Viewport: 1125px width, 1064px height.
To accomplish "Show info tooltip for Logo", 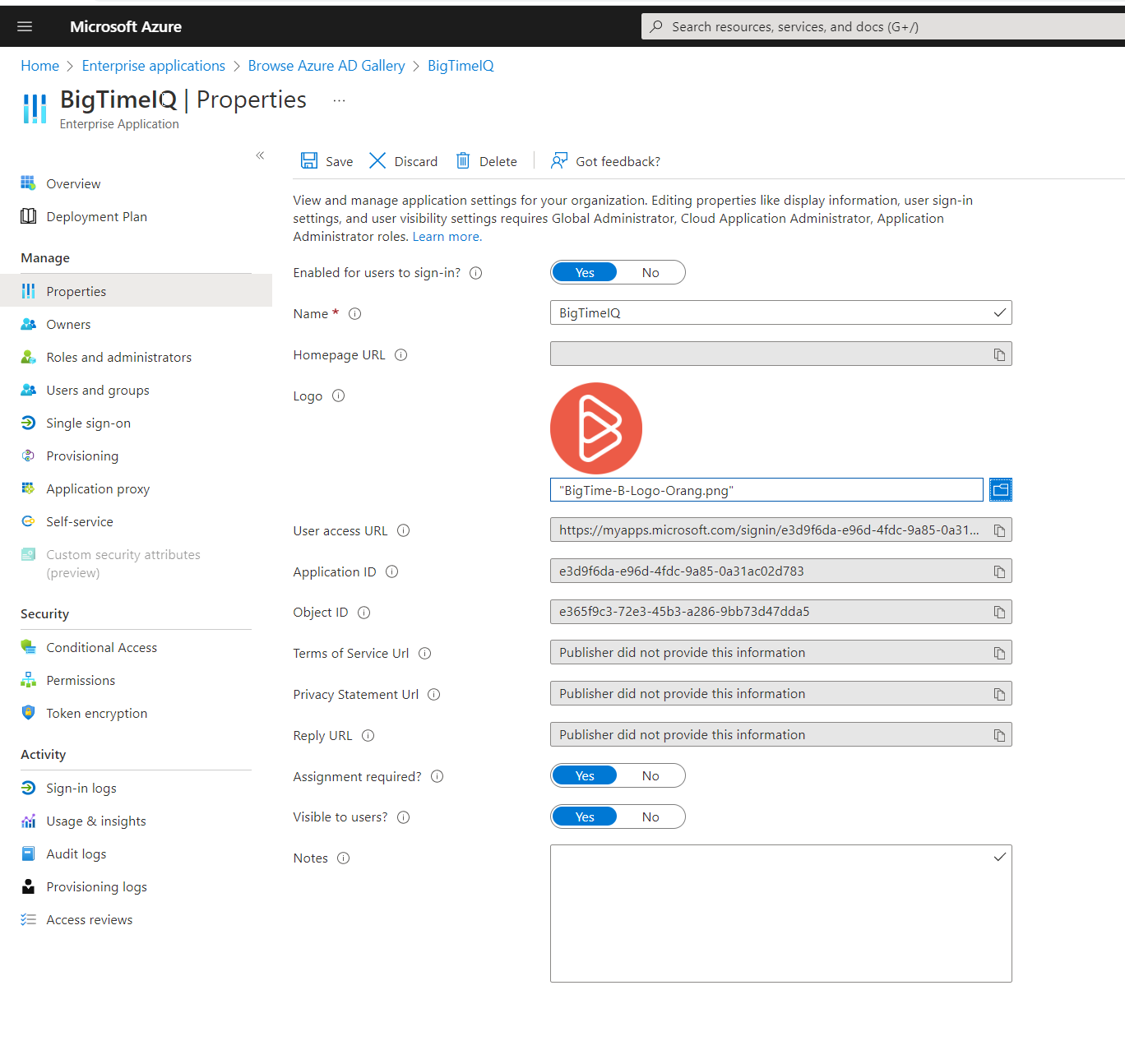I will [338, 396].
